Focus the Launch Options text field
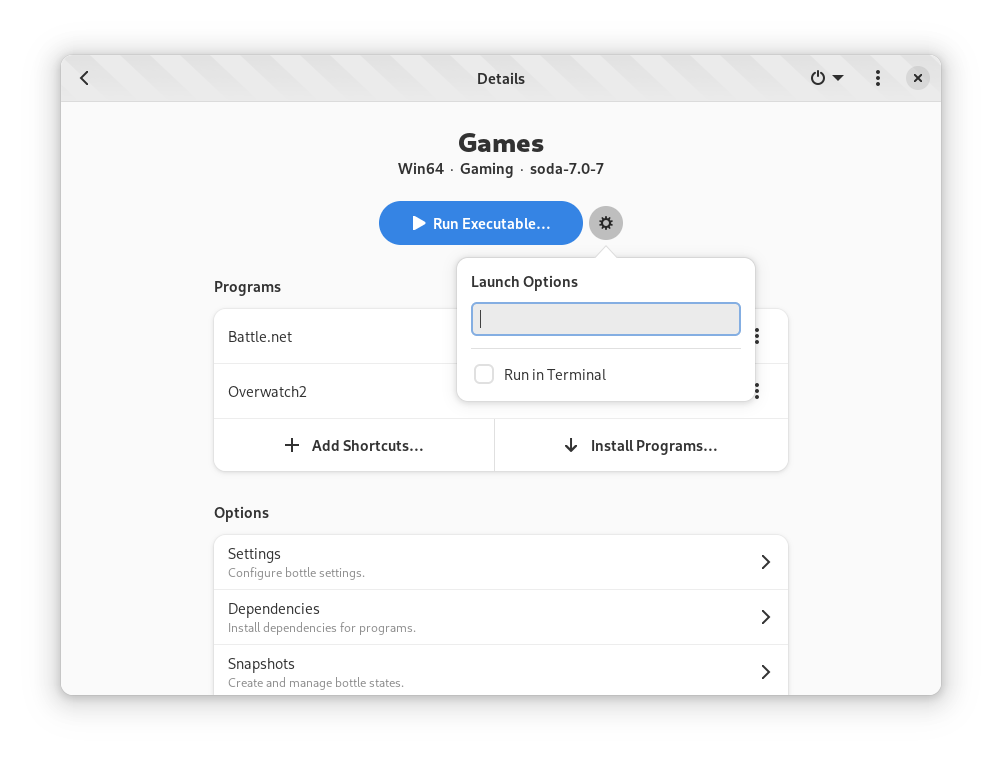The image size is (1002, 762). tap(605, 319)
